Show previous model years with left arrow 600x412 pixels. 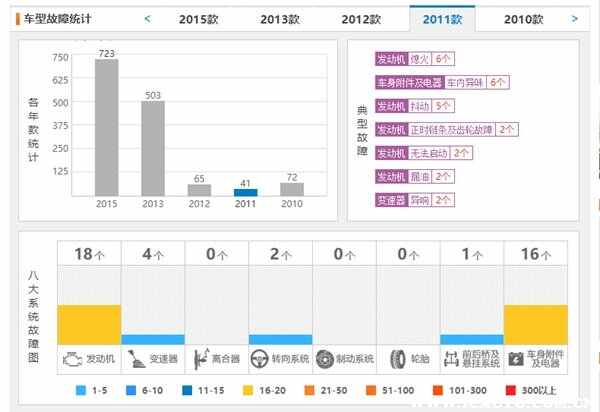(147, 18)
